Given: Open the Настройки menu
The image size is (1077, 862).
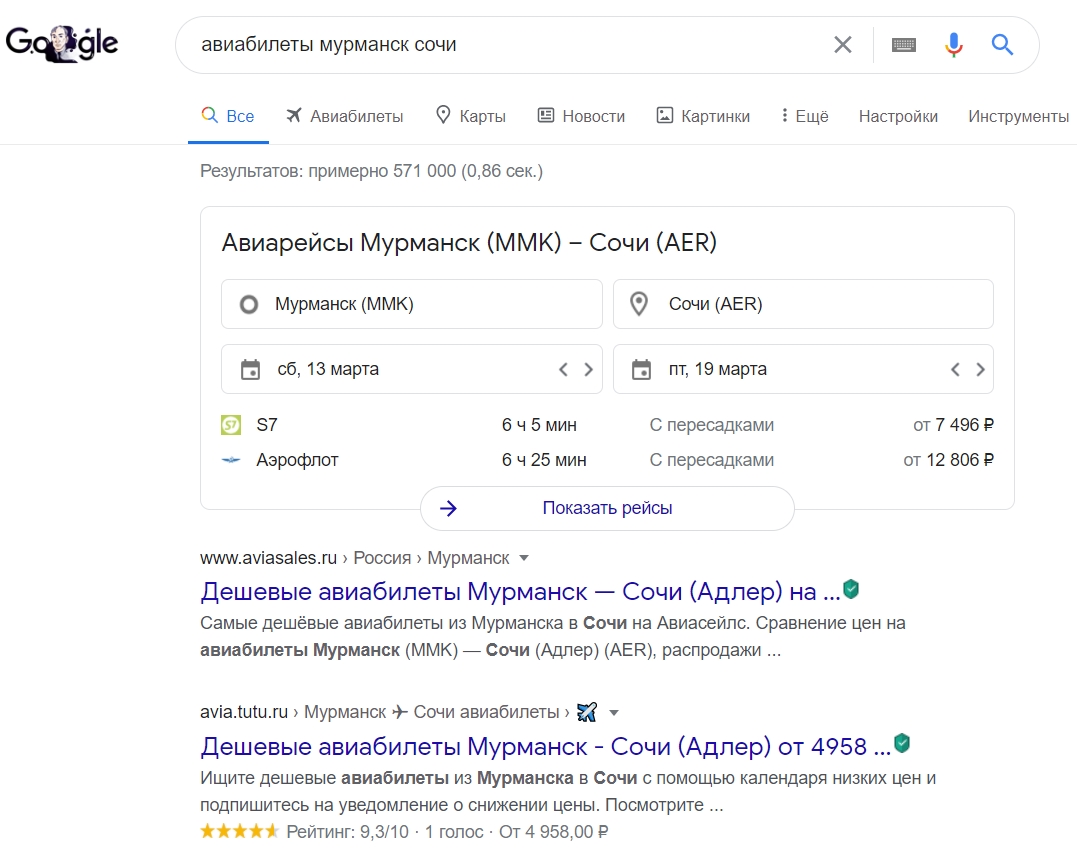Looking at the screenshot, I should click(897, 116).
